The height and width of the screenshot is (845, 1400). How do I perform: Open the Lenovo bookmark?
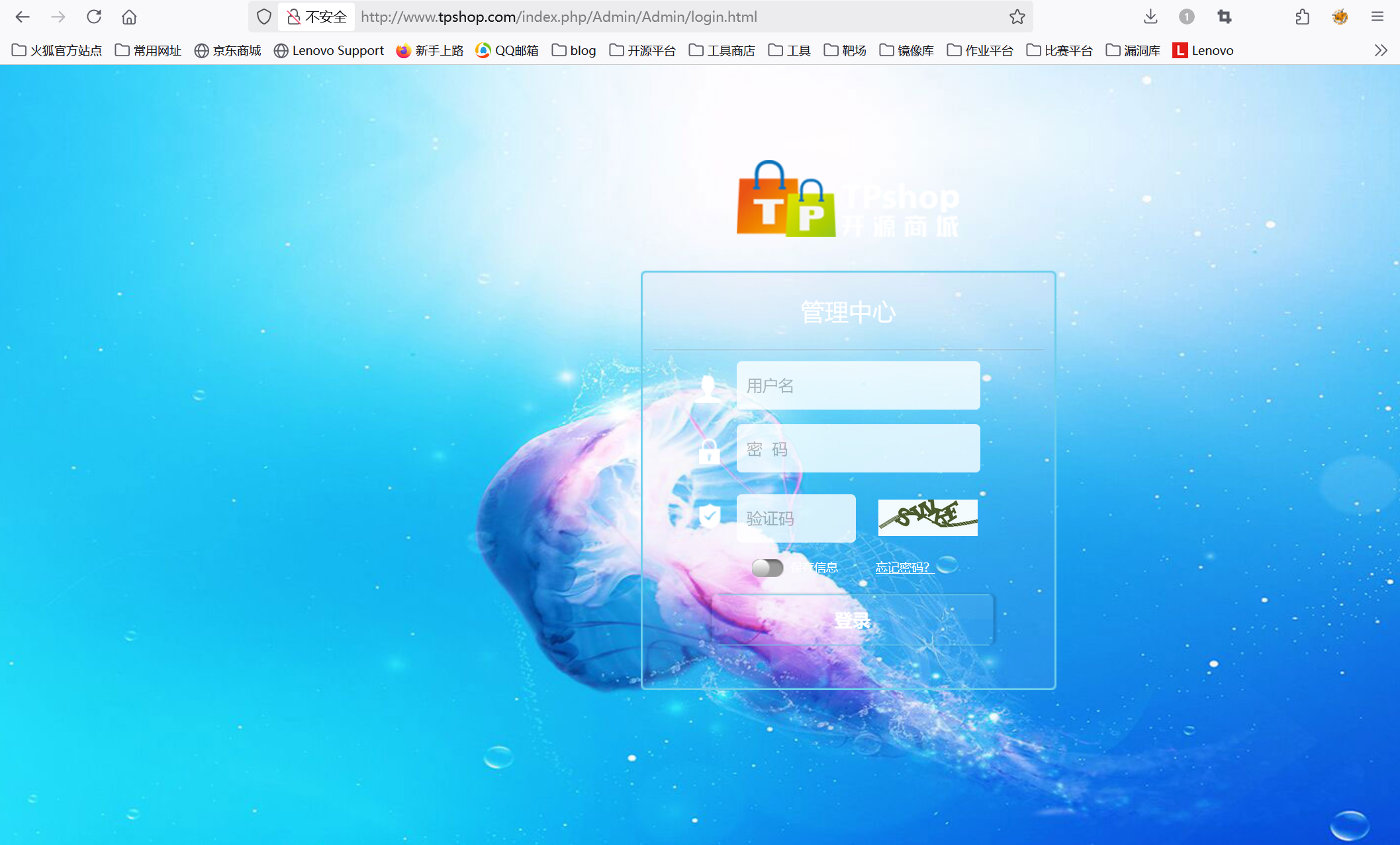click(1203, 50)
